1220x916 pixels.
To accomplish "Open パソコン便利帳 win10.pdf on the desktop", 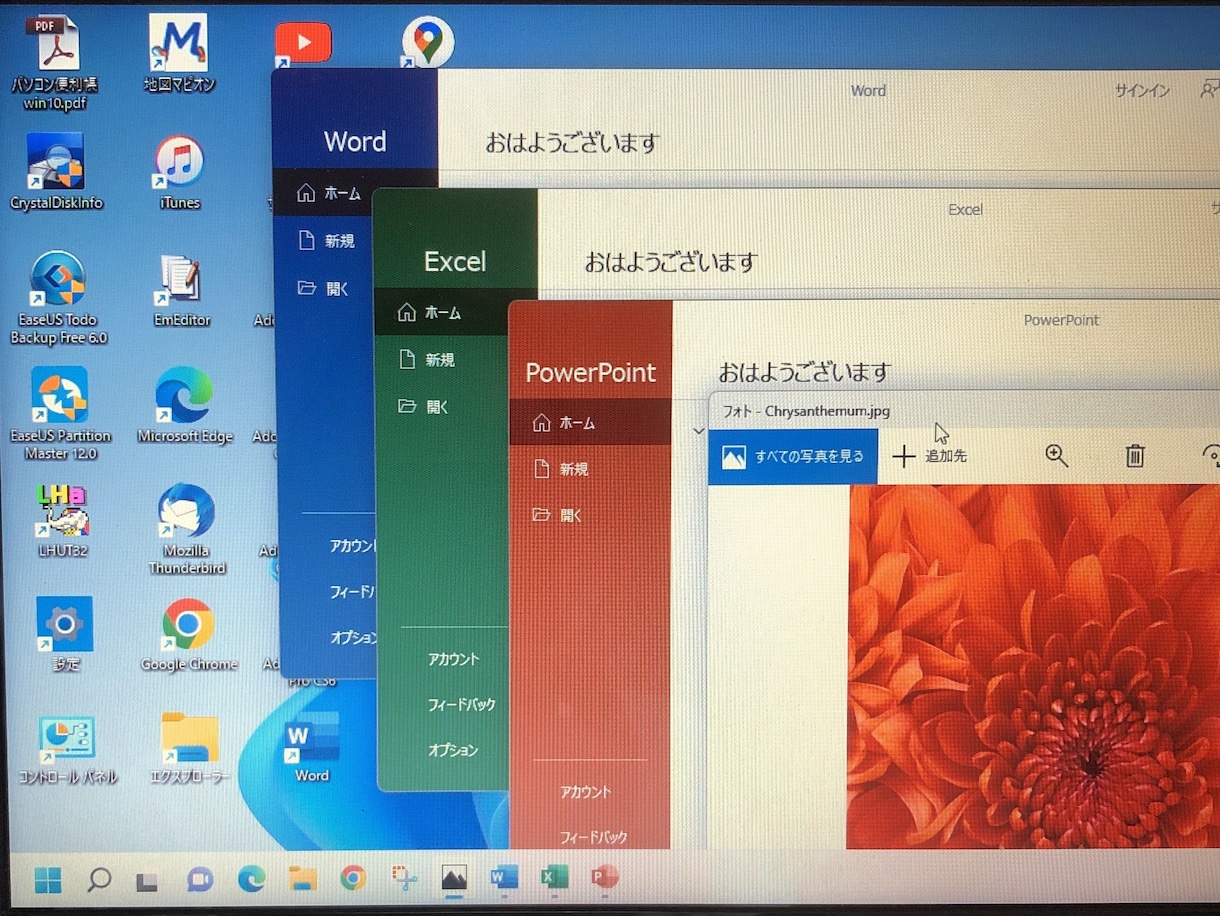I will [x=54, y=62].
